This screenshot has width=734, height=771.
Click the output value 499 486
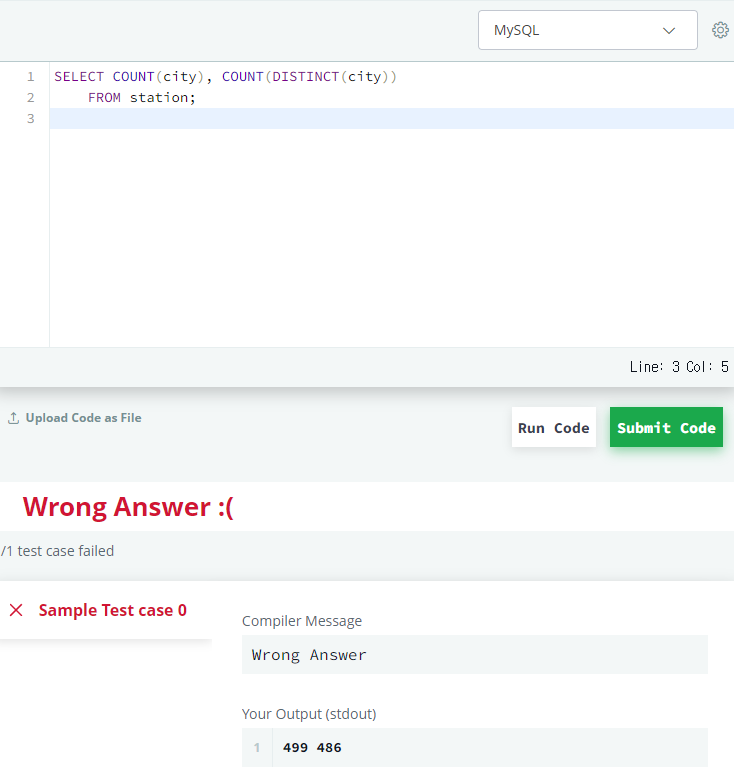(312, 748)
